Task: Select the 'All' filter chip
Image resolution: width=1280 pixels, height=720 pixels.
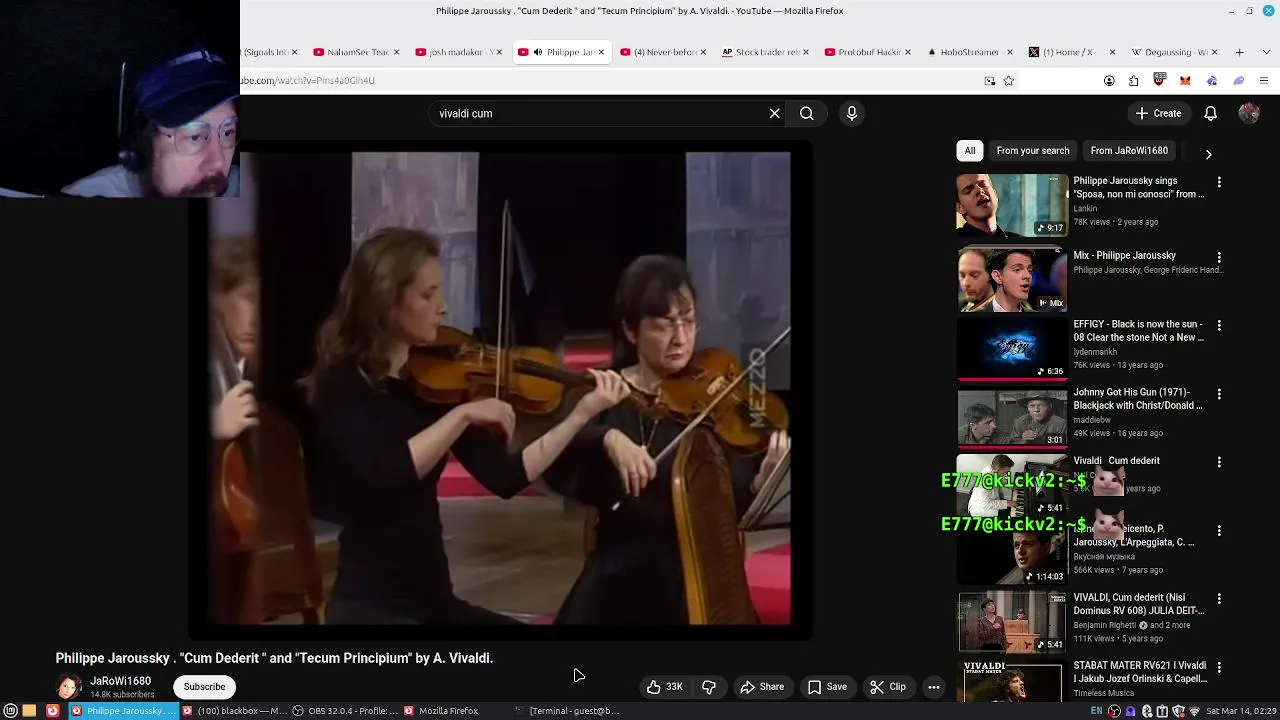Action: coord(969,151)
